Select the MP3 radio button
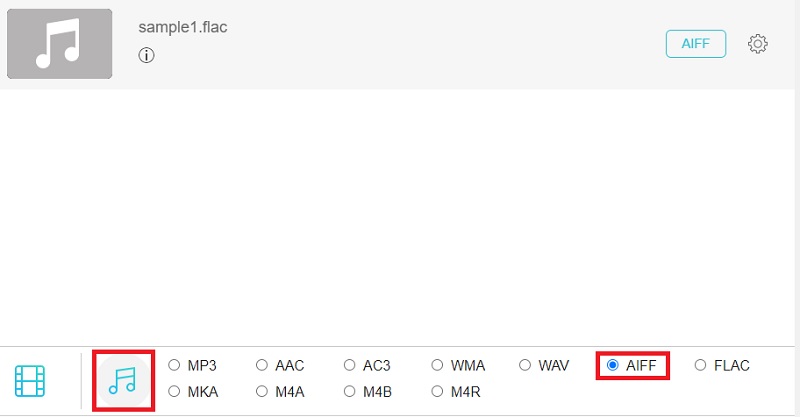Viewport: 800px width, 417px height. 174,365
